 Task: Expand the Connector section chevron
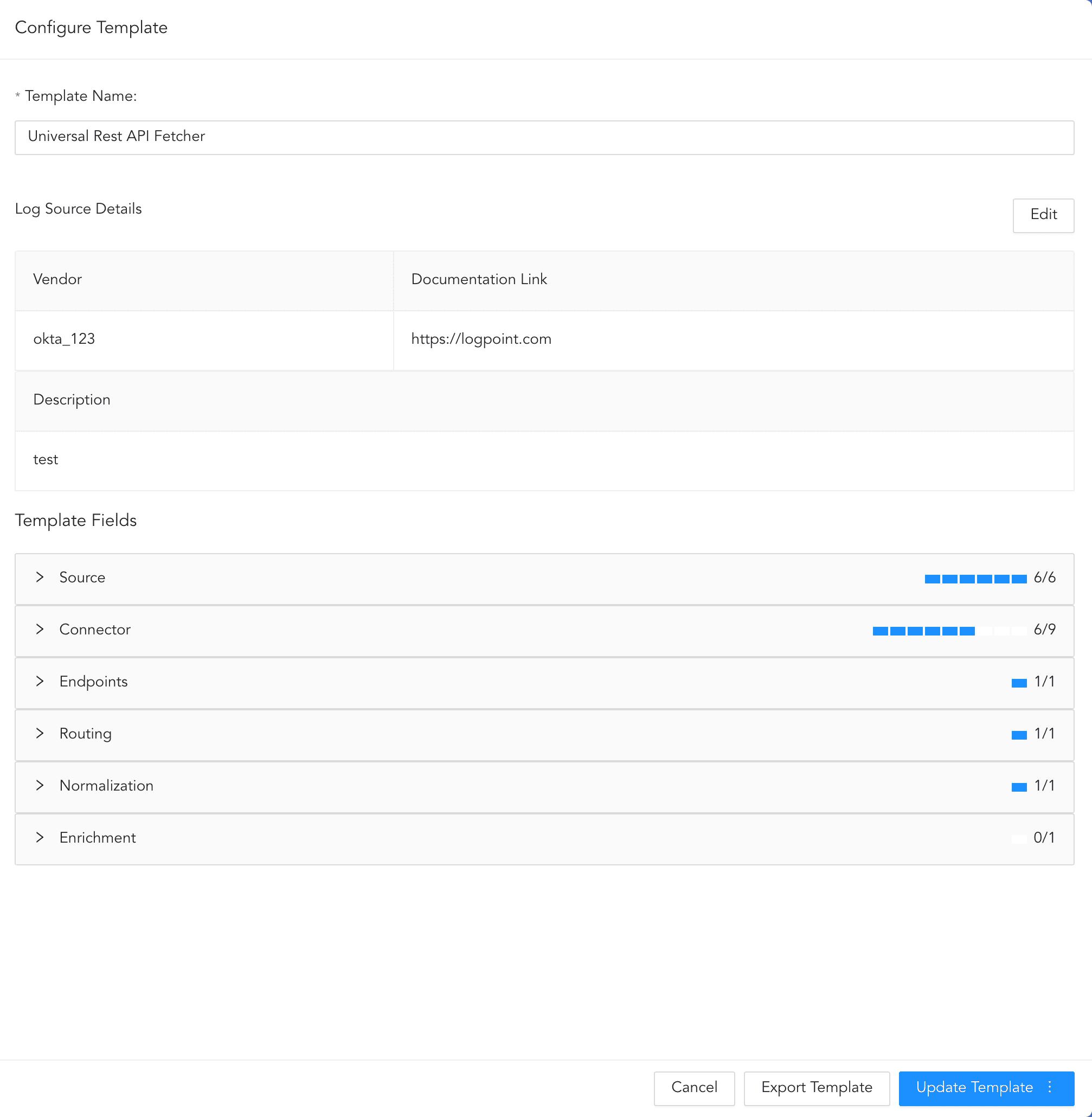(40, 630)
